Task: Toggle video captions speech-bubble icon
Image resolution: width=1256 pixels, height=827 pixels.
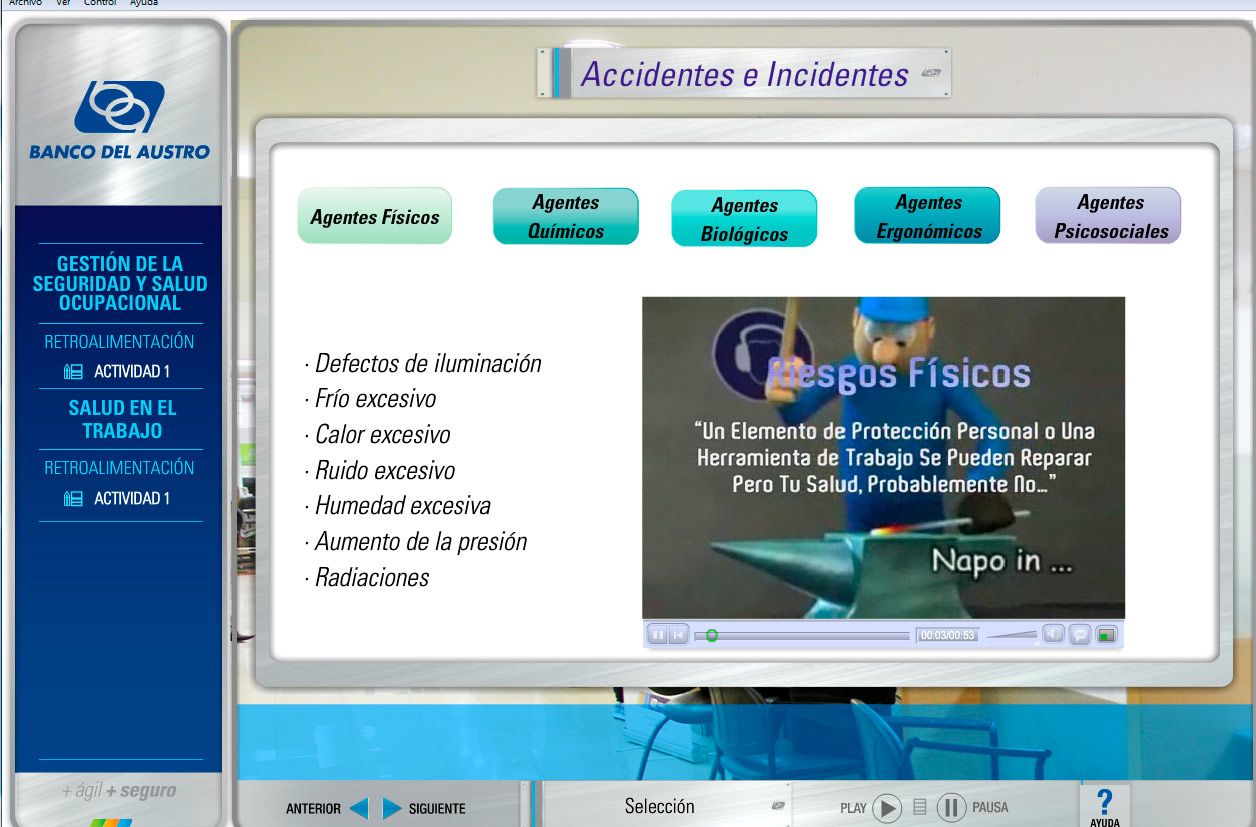Action: 1080,635
